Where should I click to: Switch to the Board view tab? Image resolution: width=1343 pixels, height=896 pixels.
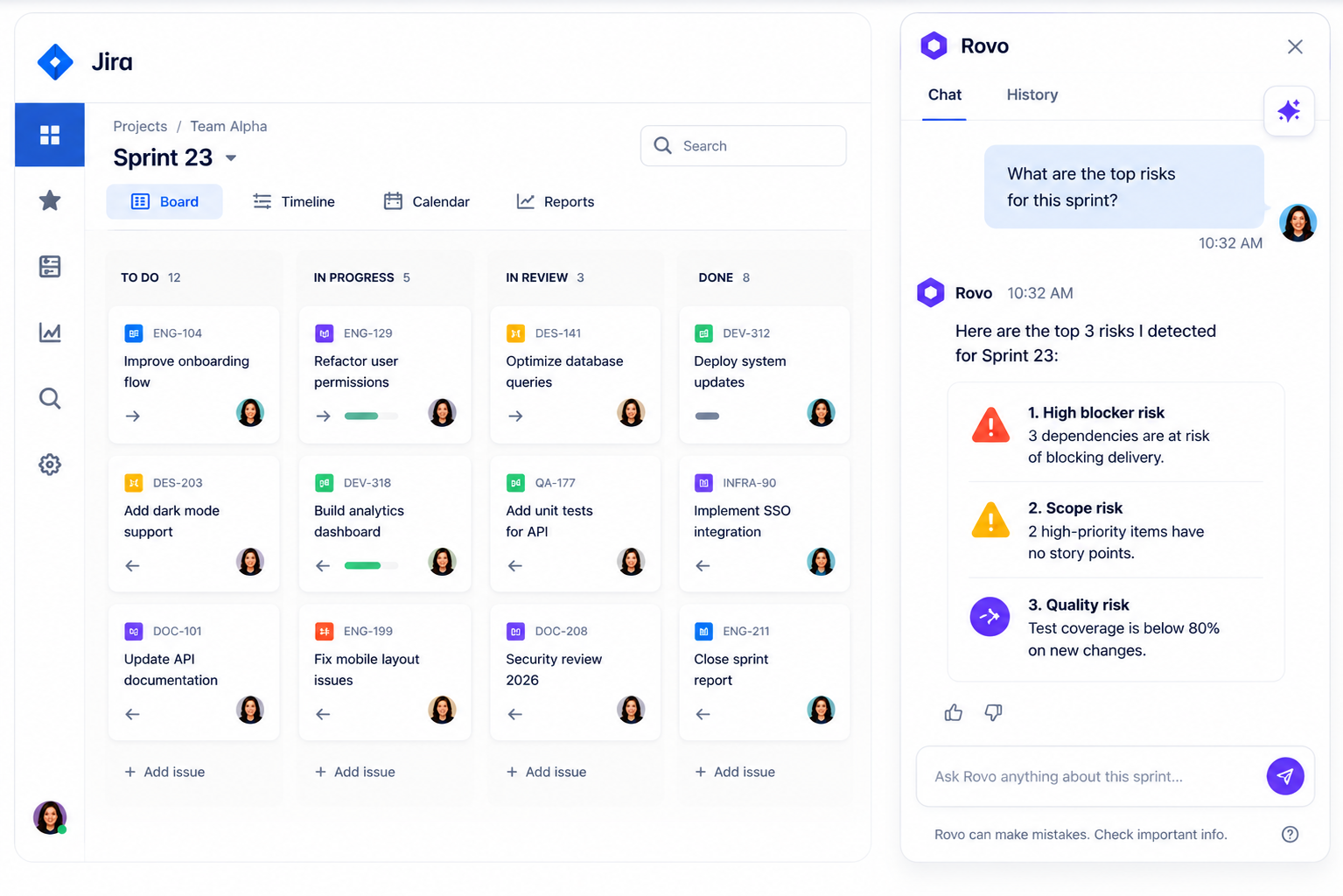tap(164, 202)
